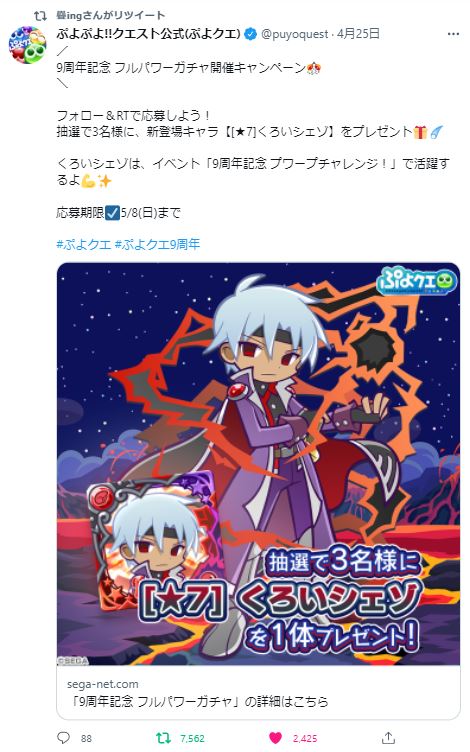
Task: Click the green retweet icon
Action: click(x=164, y=738)
